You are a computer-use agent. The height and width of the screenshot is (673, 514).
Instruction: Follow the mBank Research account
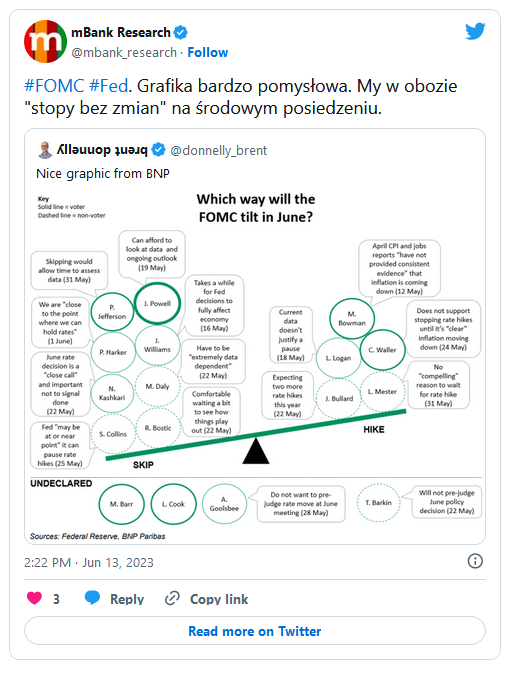(208, 52)
